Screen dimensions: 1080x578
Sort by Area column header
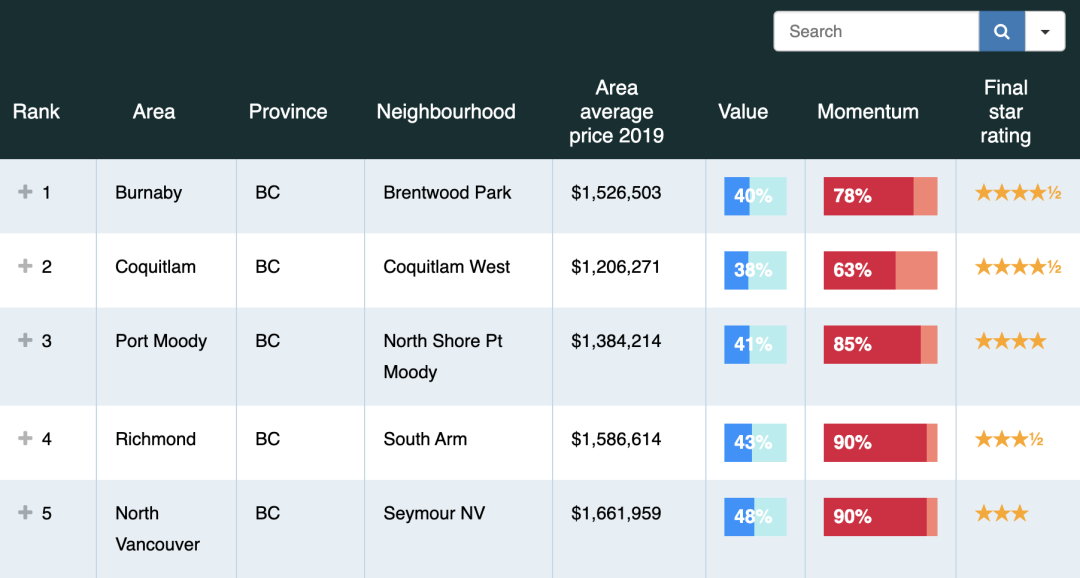(x=154, y=112)
